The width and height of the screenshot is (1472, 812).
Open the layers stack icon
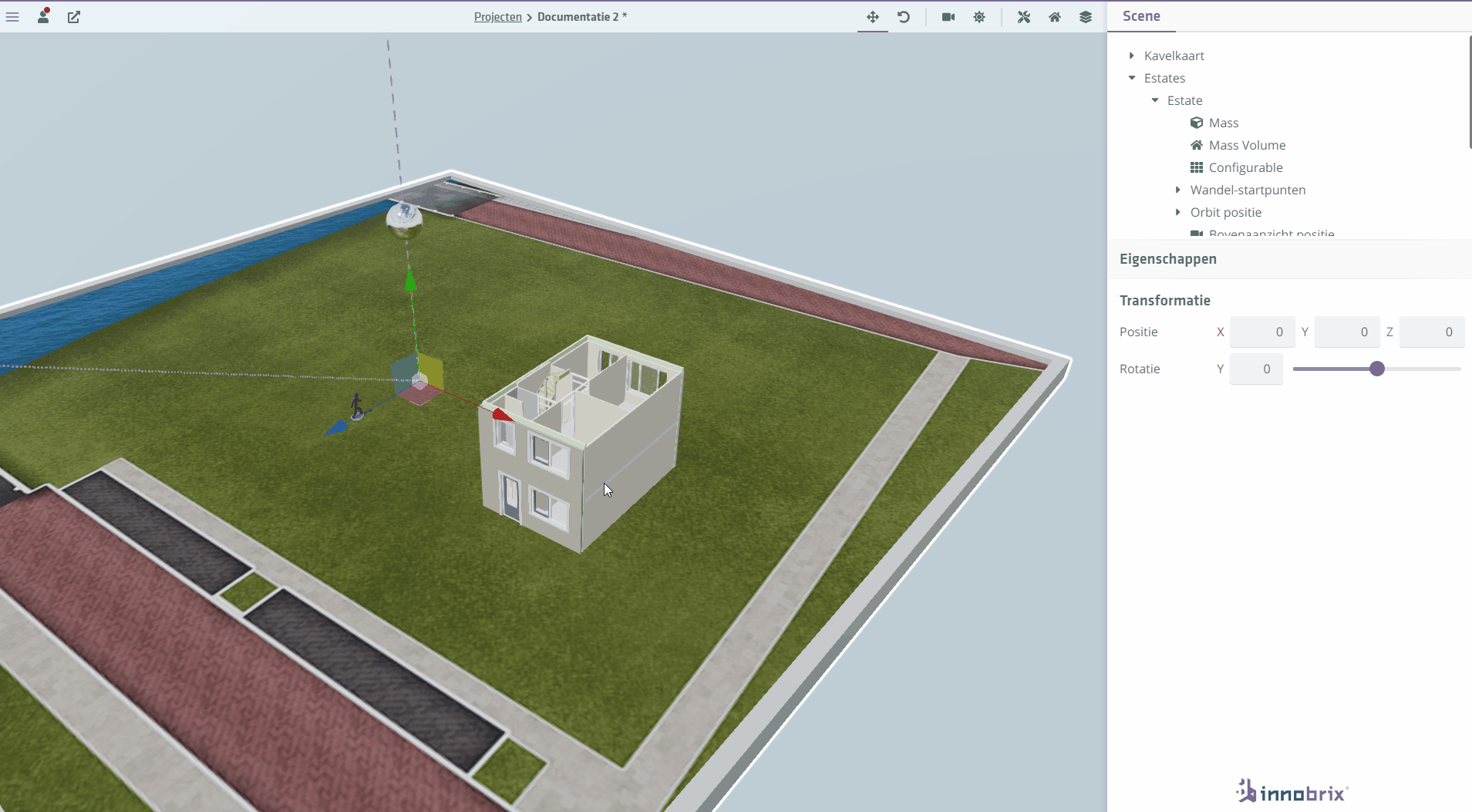[x=1085, y=17]
